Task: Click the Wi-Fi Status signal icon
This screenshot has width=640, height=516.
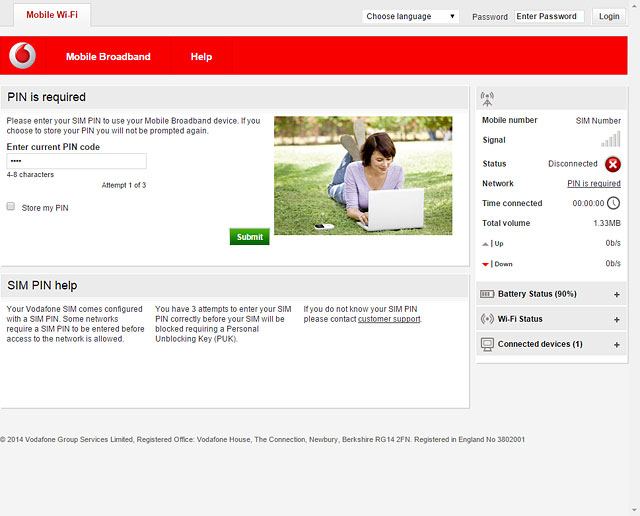Action: pyautogui.click(x=487, y=319)
